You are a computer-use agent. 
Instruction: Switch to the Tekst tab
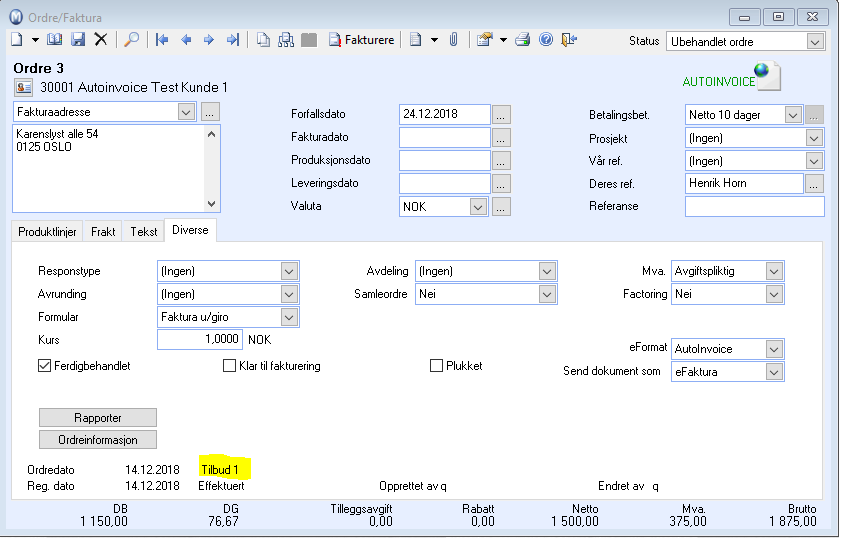pyautogui.click(x=144, y=231)
